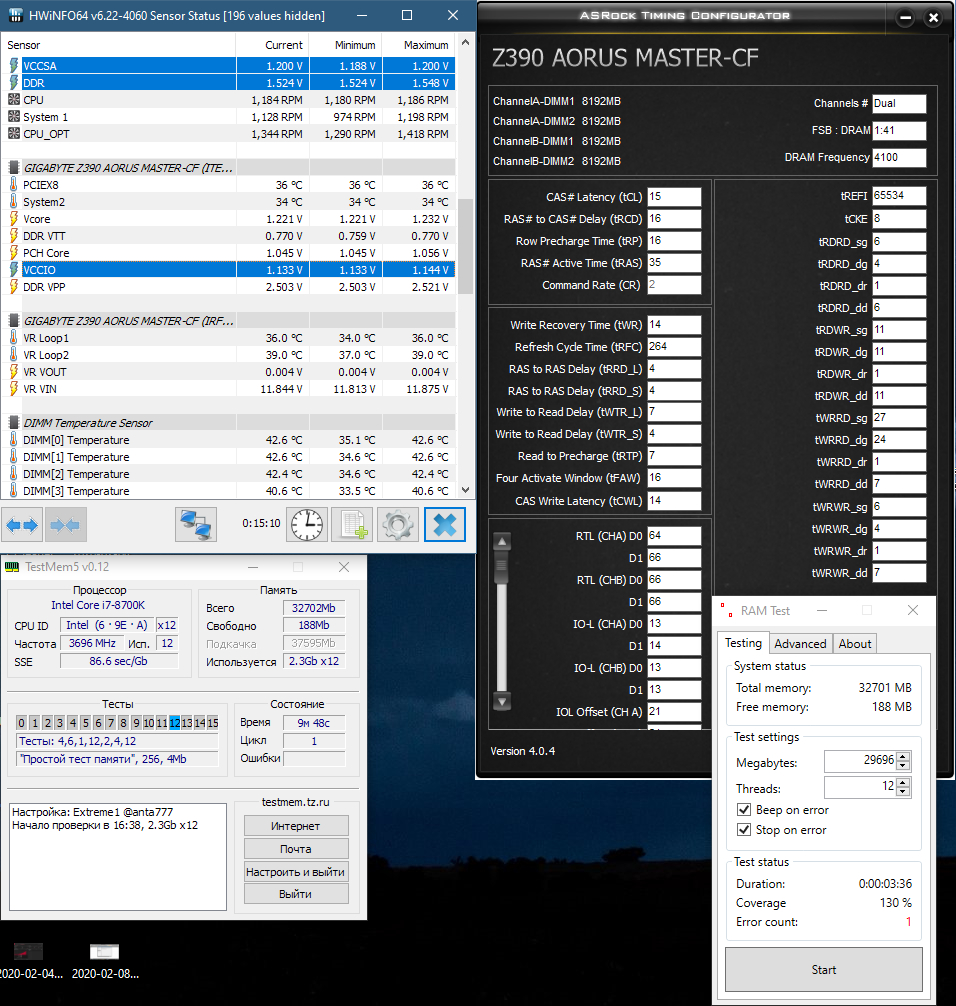Click the PCIEX8 thermometer icon
956x1006 pixels.
(x=13, y=185)
